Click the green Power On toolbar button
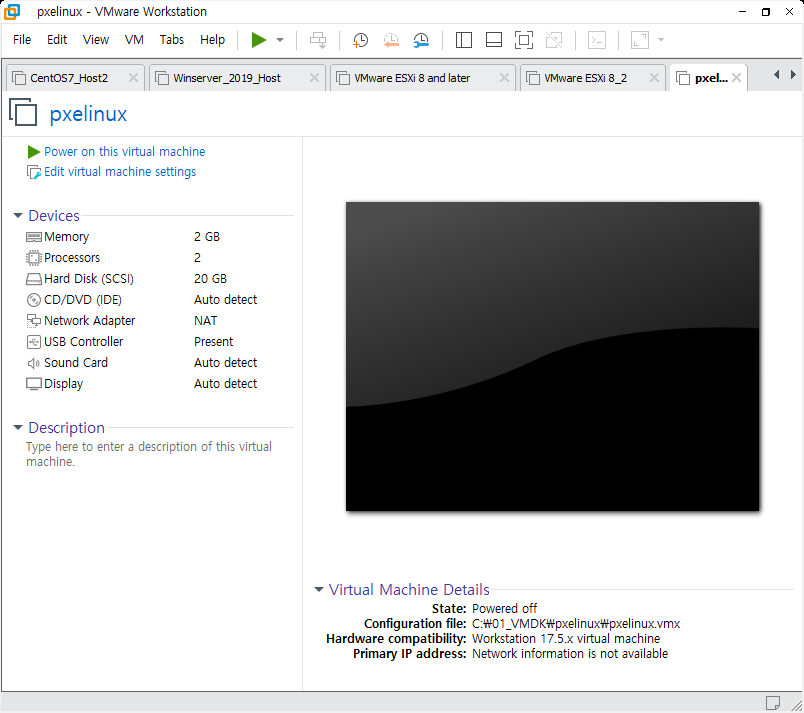This screenshot has height=713, width=804. (259, 40)
